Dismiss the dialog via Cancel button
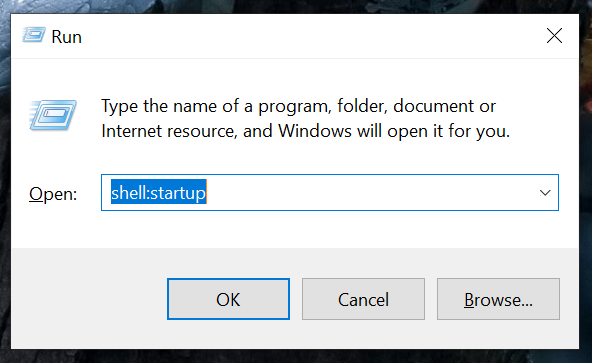This screenshot has height=363, width=592. (x=363, y=299)
